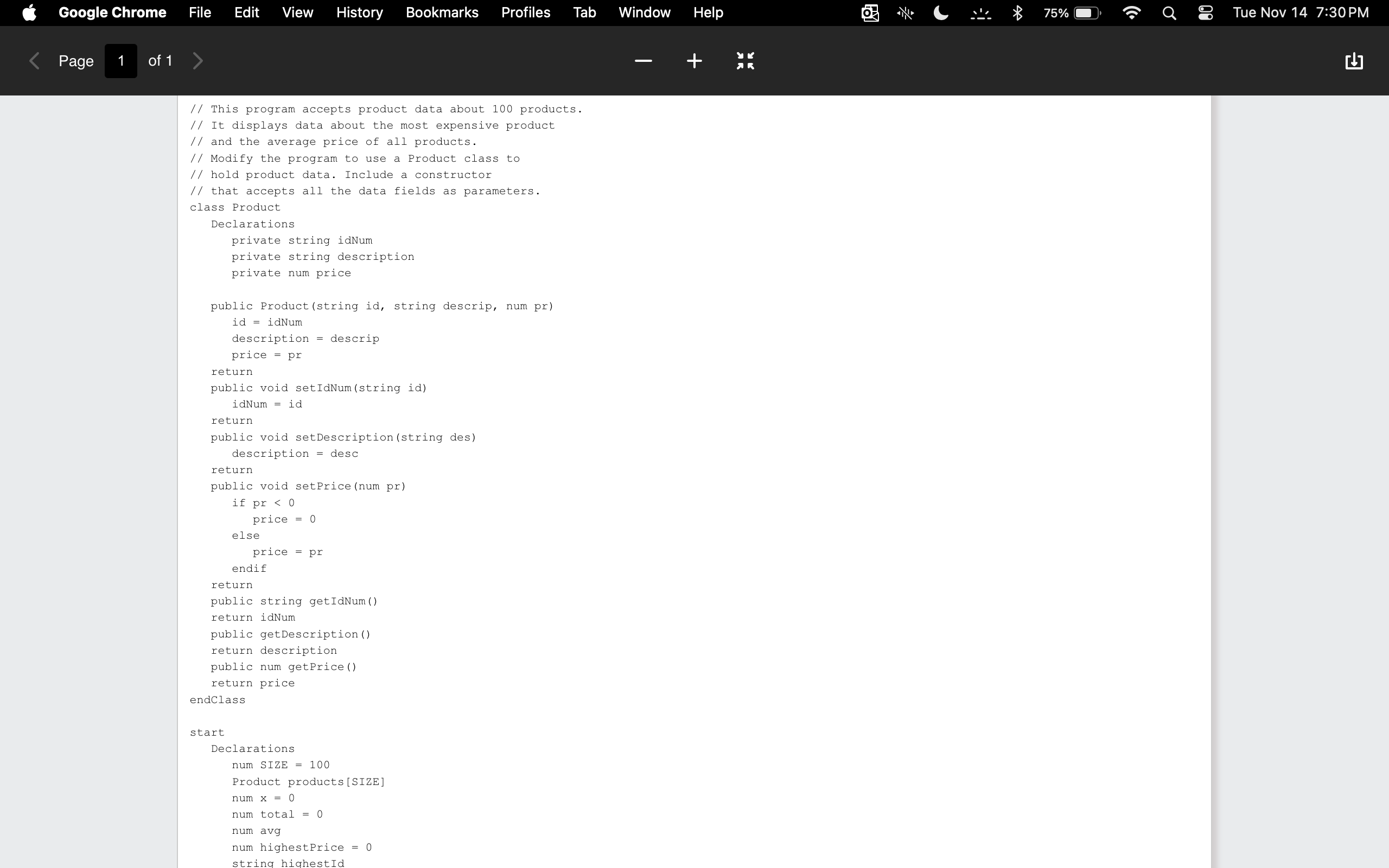Click the 'public void setPrice(num pr)' line

(x=309, y=486)
